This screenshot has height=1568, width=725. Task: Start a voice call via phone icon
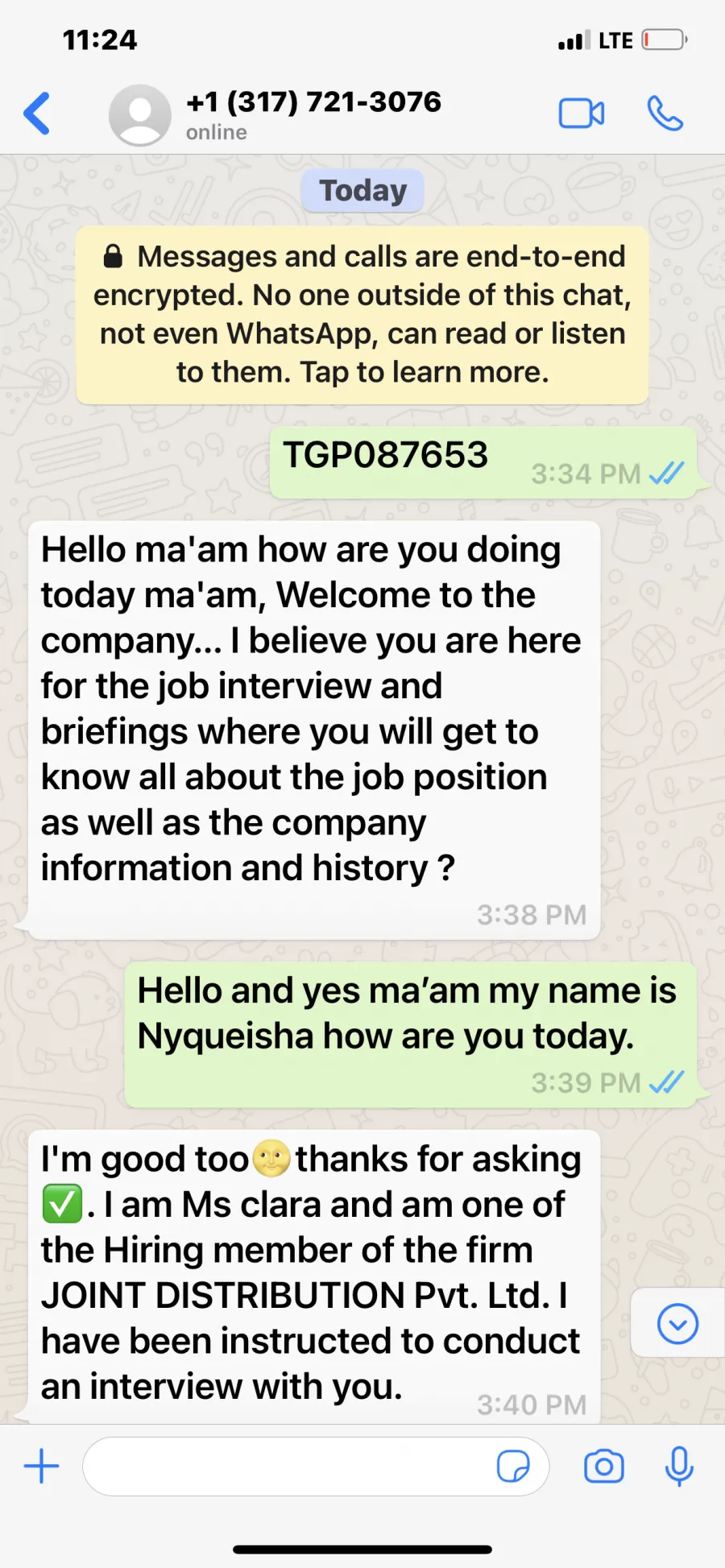point(665,114)
